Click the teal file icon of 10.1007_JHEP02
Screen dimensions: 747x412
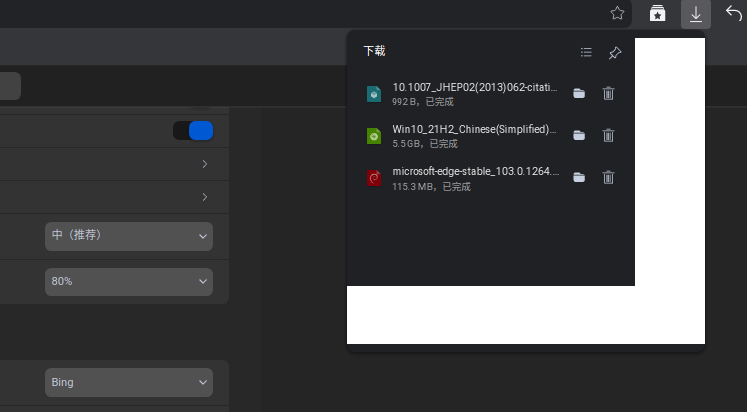[x=374, y=94]
